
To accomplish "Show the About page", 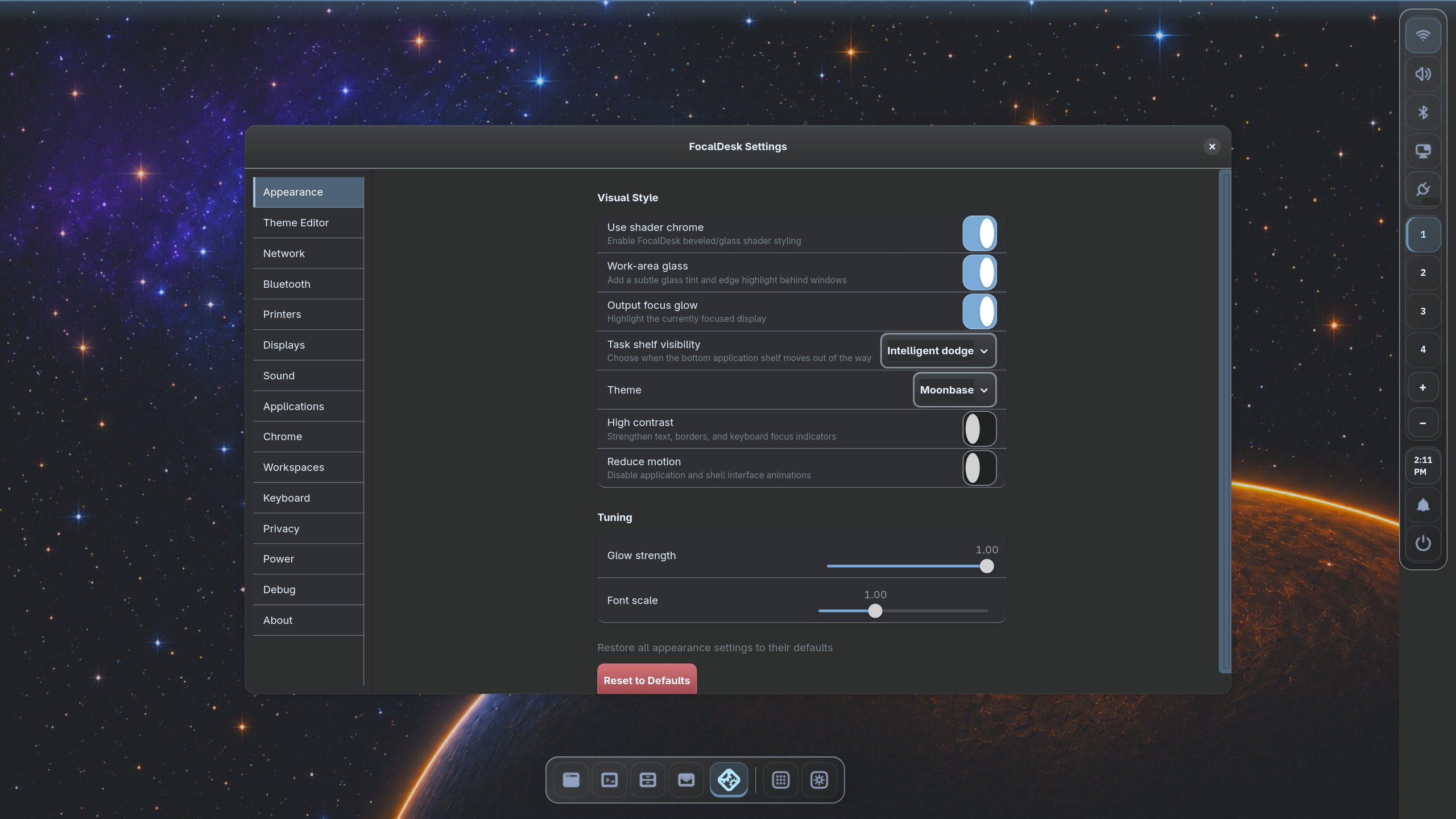I will pyautogui.click(x=308, y=621).
